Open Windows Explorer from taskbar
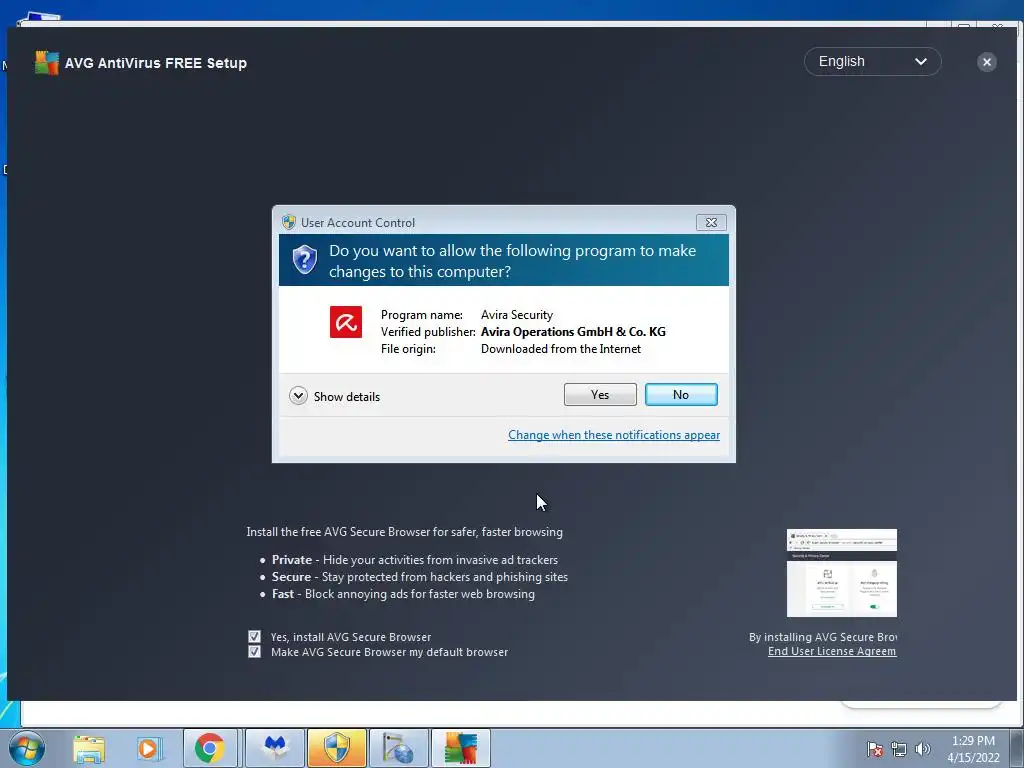1024x768 pixels. (x=89, y=748)
